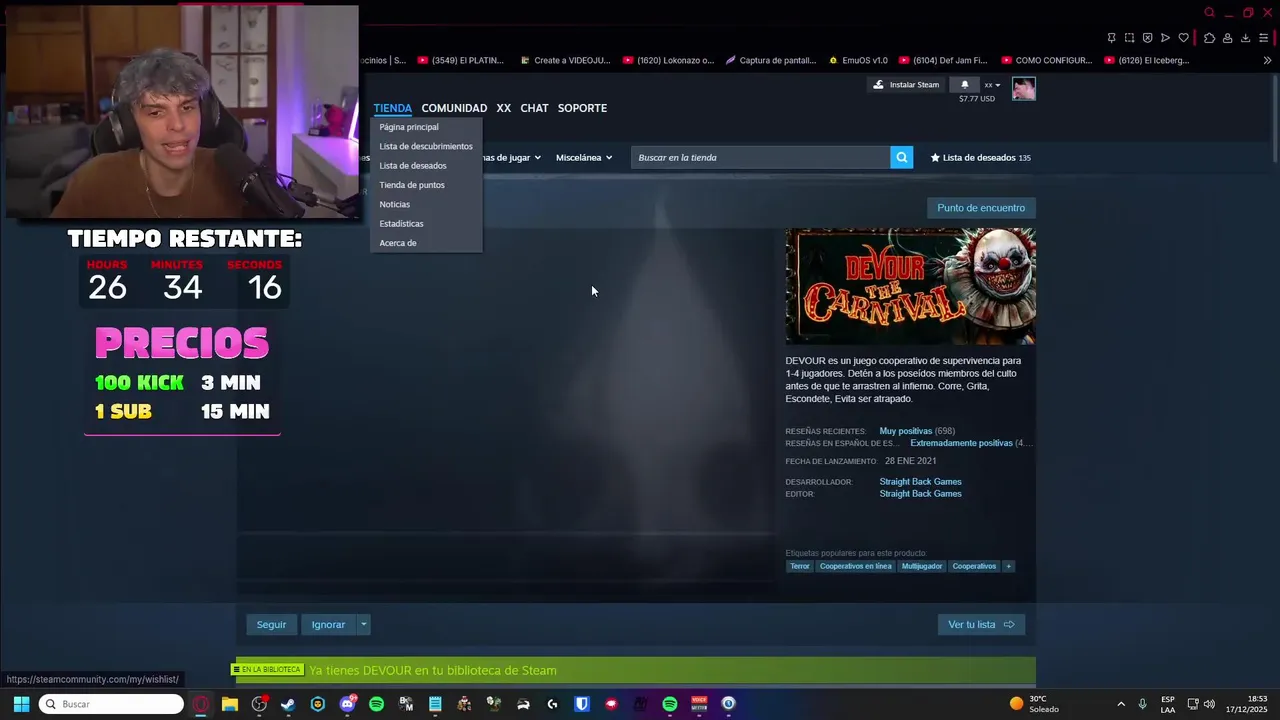Screen dimensions: 1280x720
Task: Open Logitech G Hub taskbar icon
Action: tap(552, 704)
